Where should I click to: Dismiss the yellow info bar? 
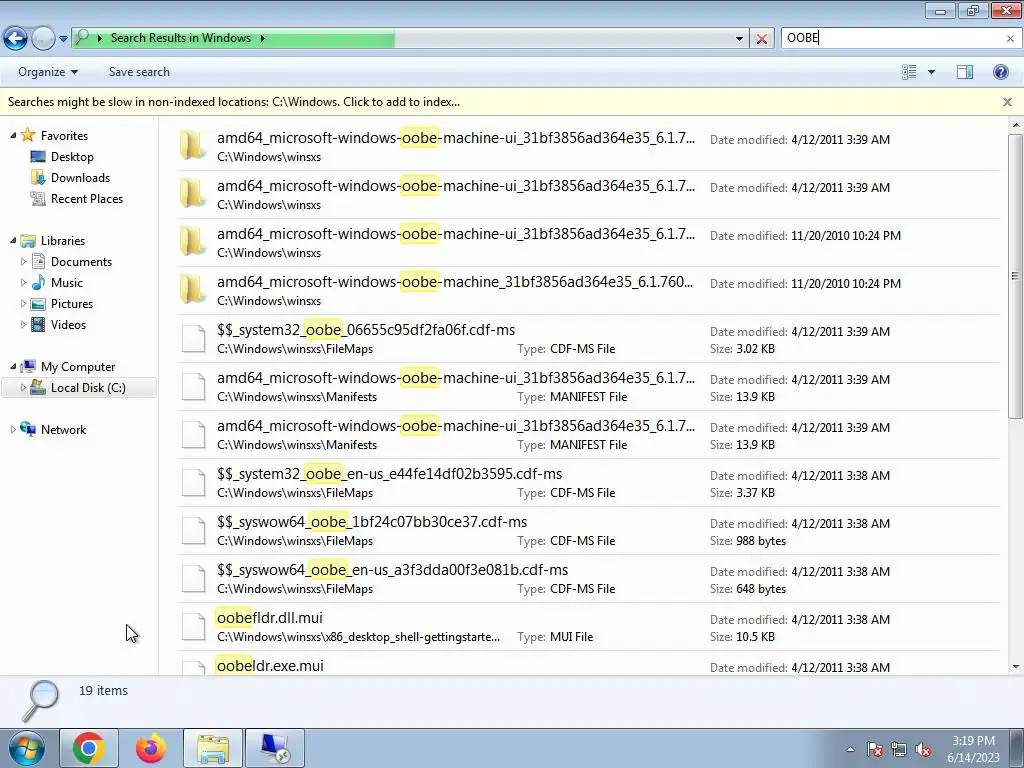pyautogui.click(x=1007, y=102)
